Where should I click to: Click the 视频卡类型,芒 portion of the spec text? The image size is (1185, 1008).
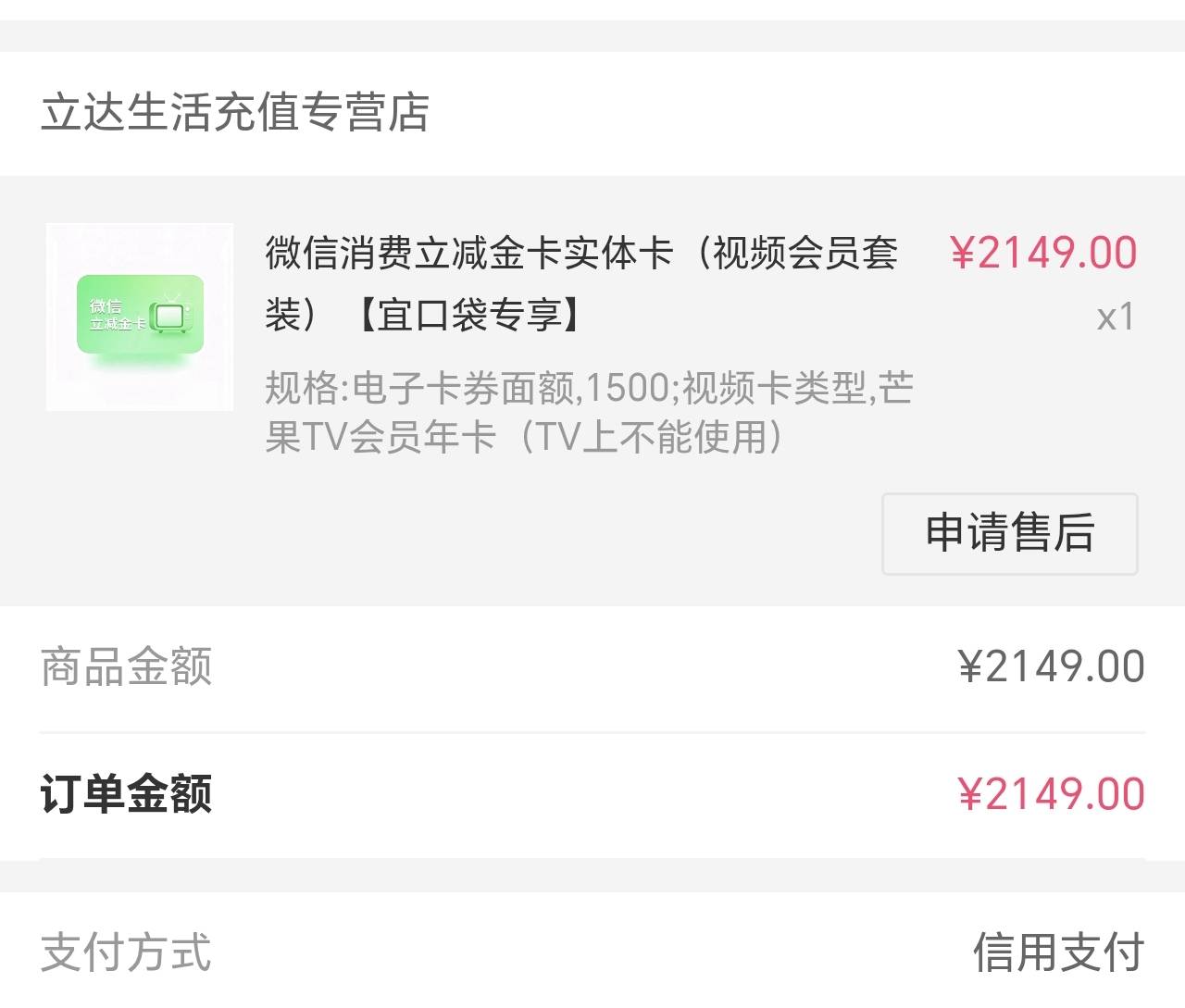point(798,389)
